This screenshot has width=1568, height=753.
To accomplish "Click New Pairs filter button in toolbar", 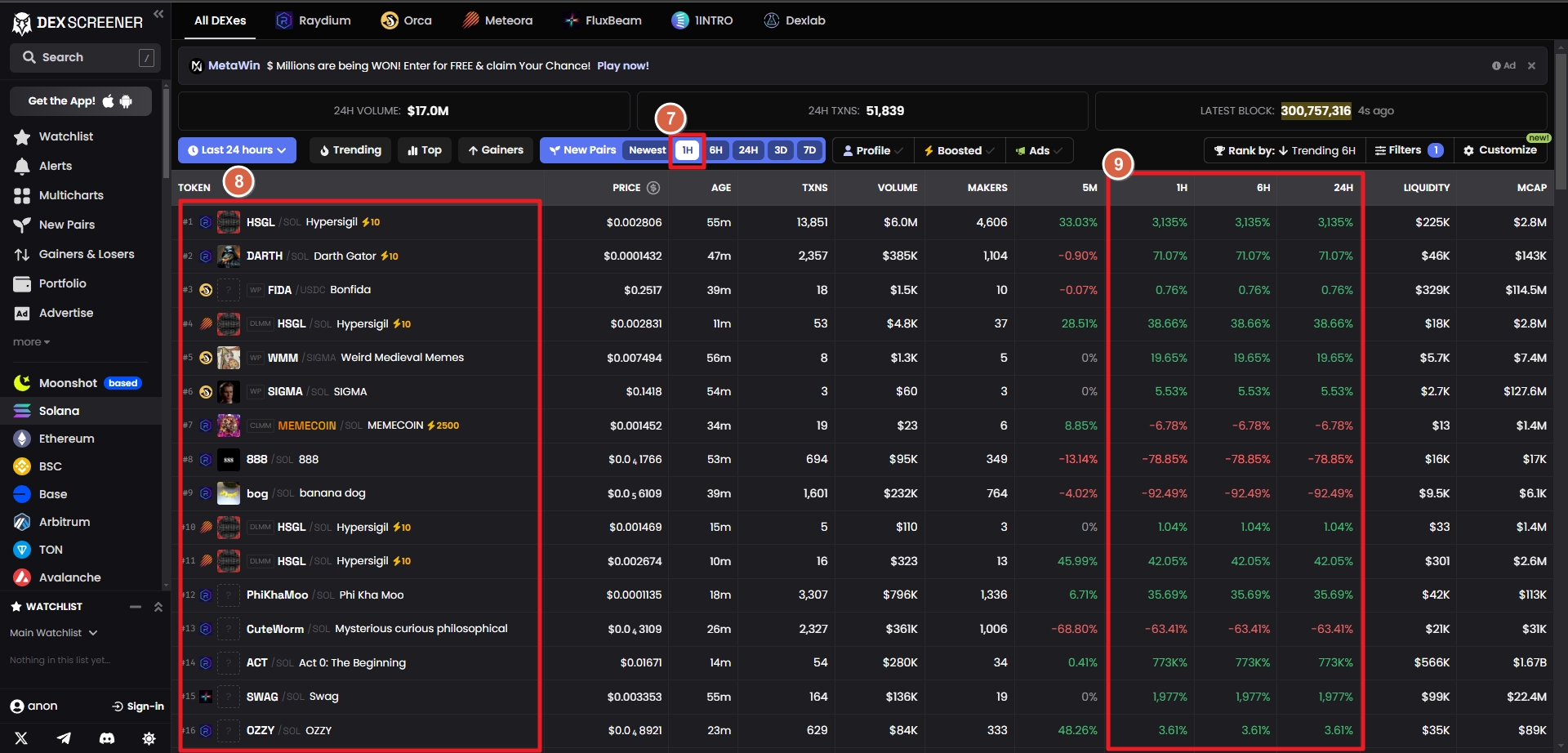I will point(582,150).
